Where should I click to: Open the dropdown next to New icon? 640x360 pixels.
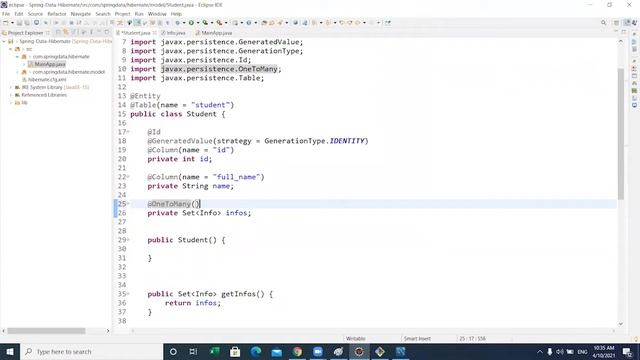click(x=12, y=23)
